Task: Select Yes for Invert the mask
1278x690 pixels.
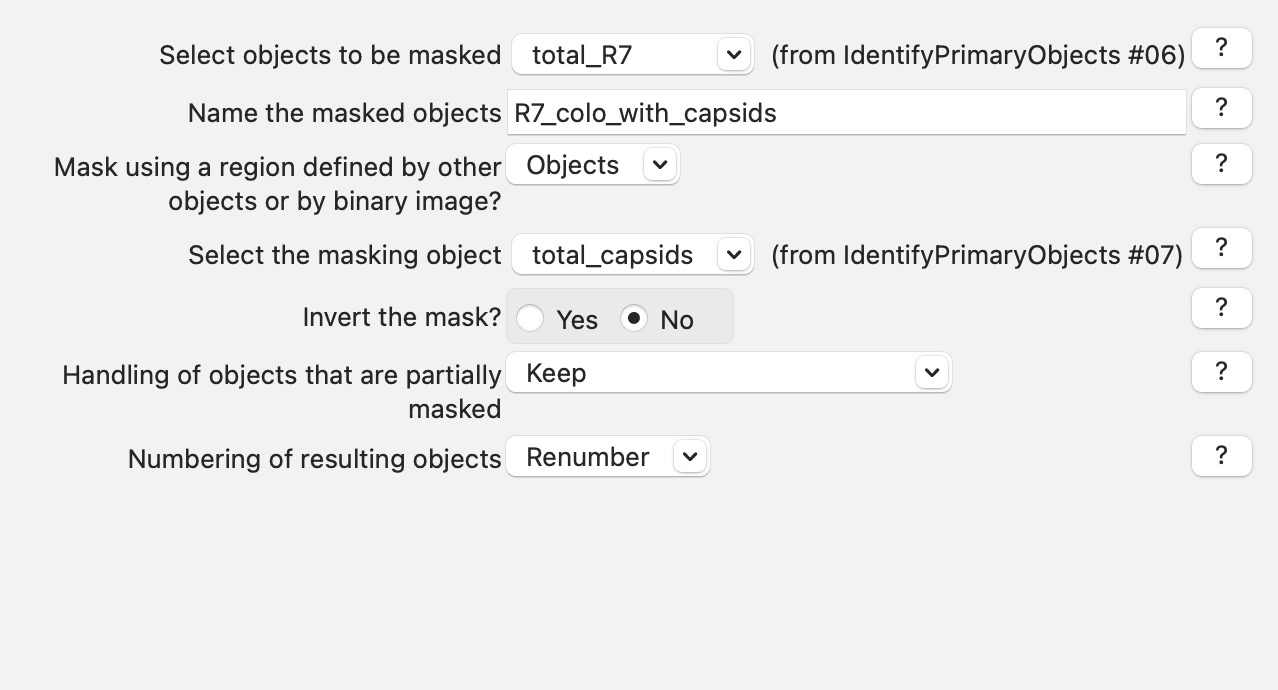Action: (531, 319)
